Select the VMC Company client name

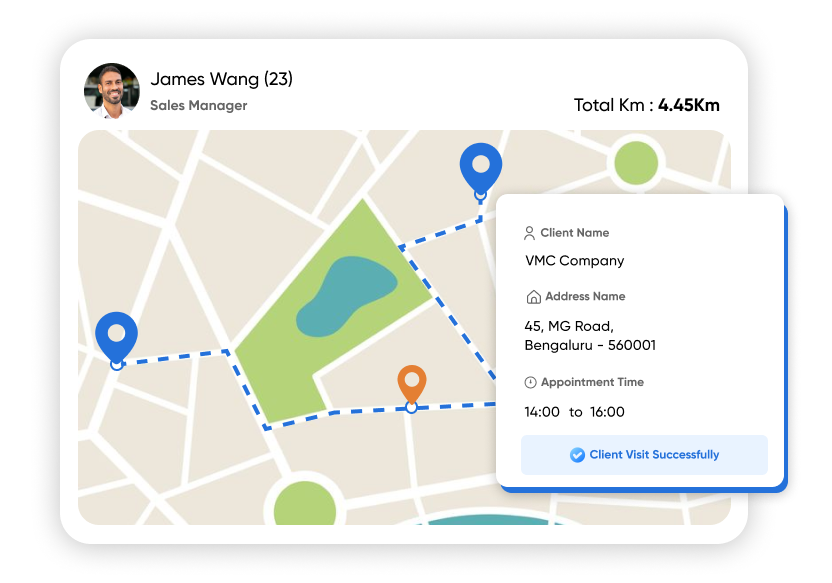click(574, 261)
